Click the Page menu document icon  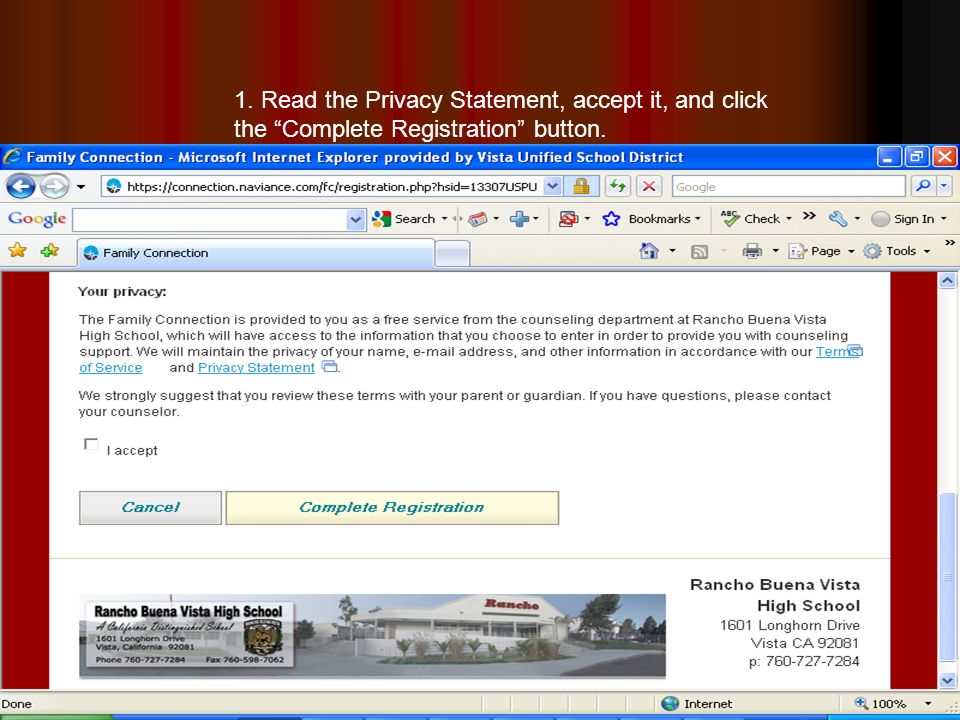click(797, 251)
